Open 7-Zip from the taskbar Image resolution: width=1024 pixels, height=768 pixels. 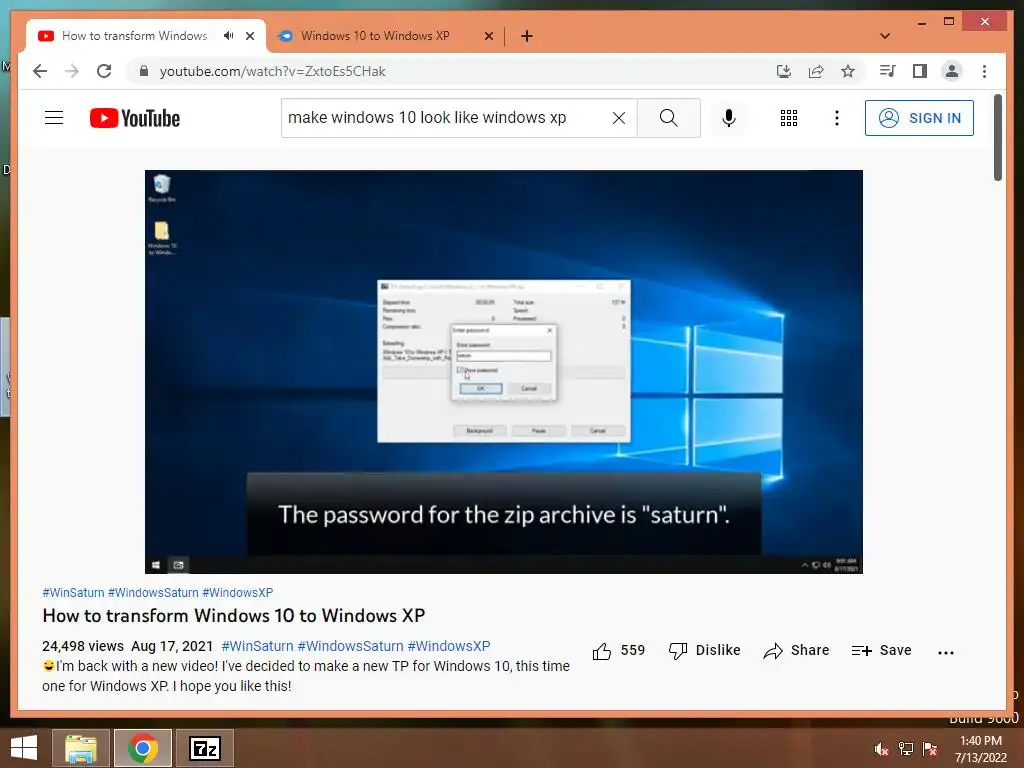click(x=204, y=748)
